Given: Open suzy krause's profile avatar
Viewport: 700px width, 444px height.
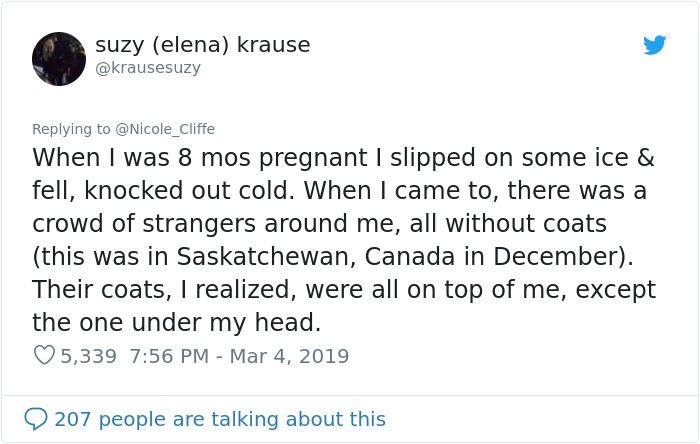Looking at the screenshot, I should (x=59, y=59).
